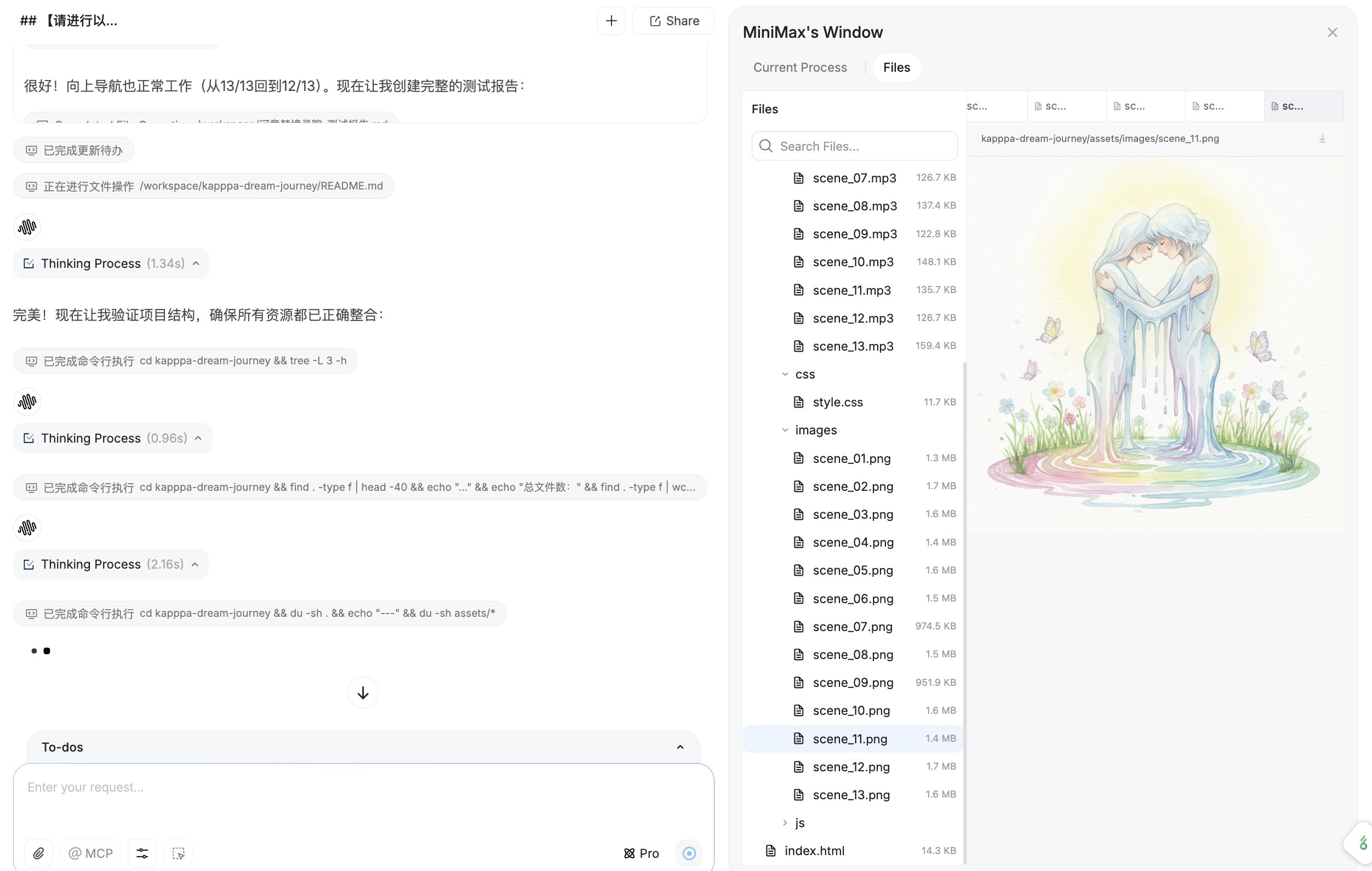Open the settings sliders icon
This screenshot has height=871, width=1372.
[x=142, y=853]
